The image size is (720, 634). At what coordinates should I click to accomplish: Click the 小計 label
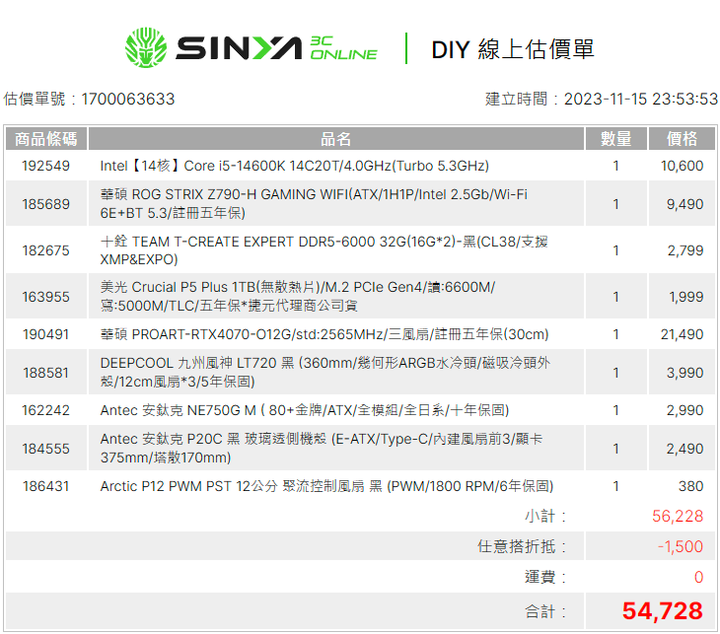[x=545, y=516]
